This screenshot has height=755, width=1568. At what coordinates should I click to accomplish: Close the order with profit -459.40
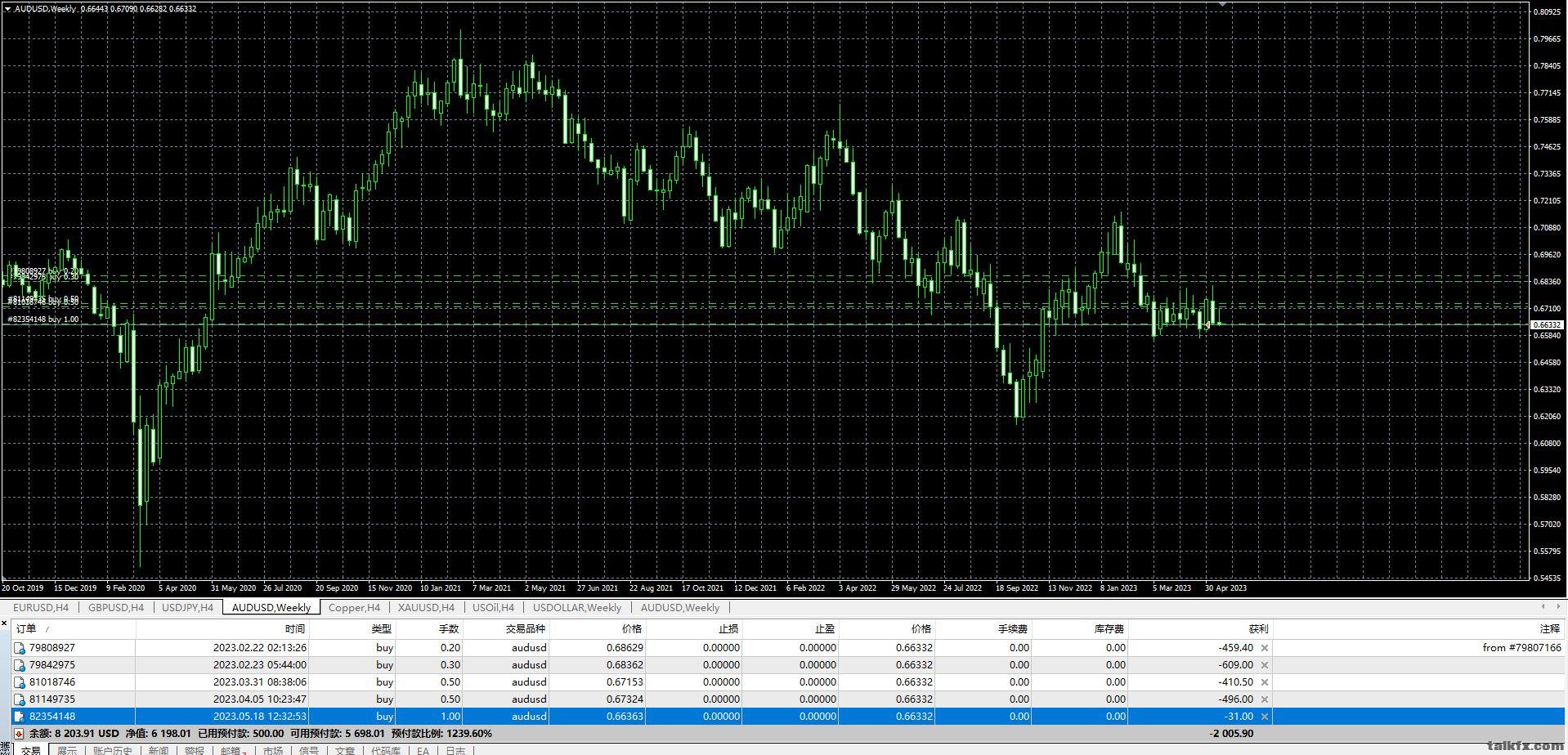click(x=1265, y=648)
